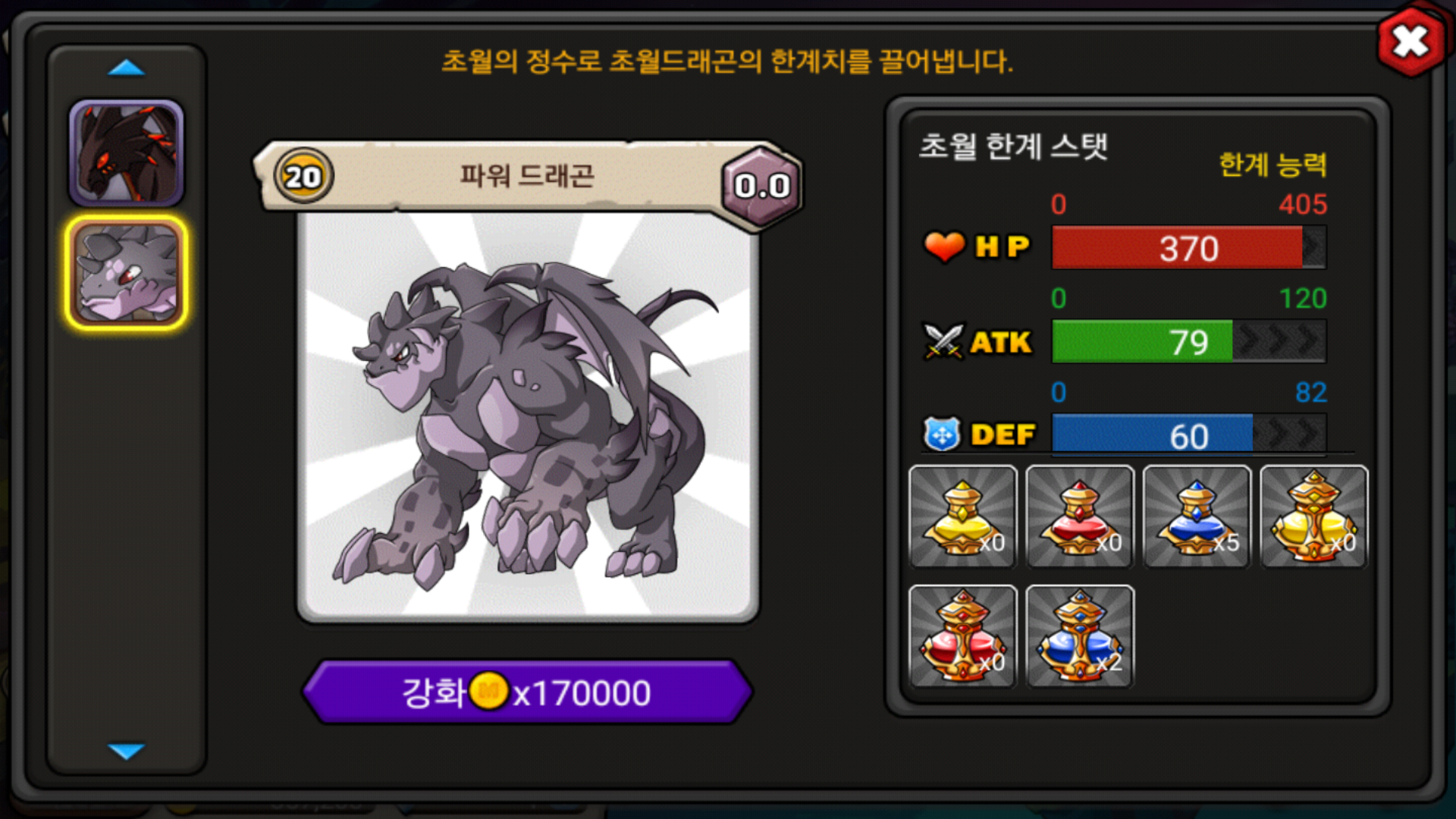This screenshot has height=819, width=1456.
Task: Click the 0.0 hexagon badge
Action: point(761,186)
